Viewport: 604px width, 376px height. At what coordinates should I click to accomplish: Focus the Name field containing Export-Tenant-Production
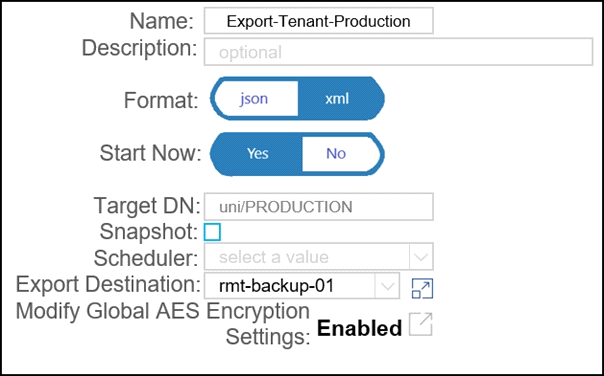pos(319,21)
